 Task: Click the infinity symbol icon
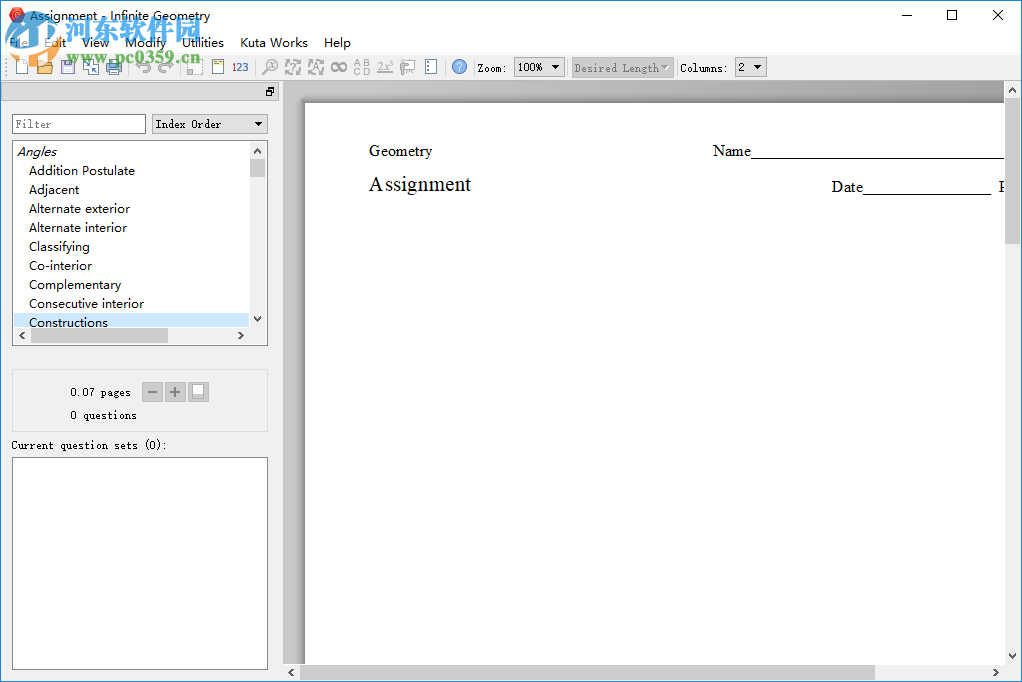(338, 67)
